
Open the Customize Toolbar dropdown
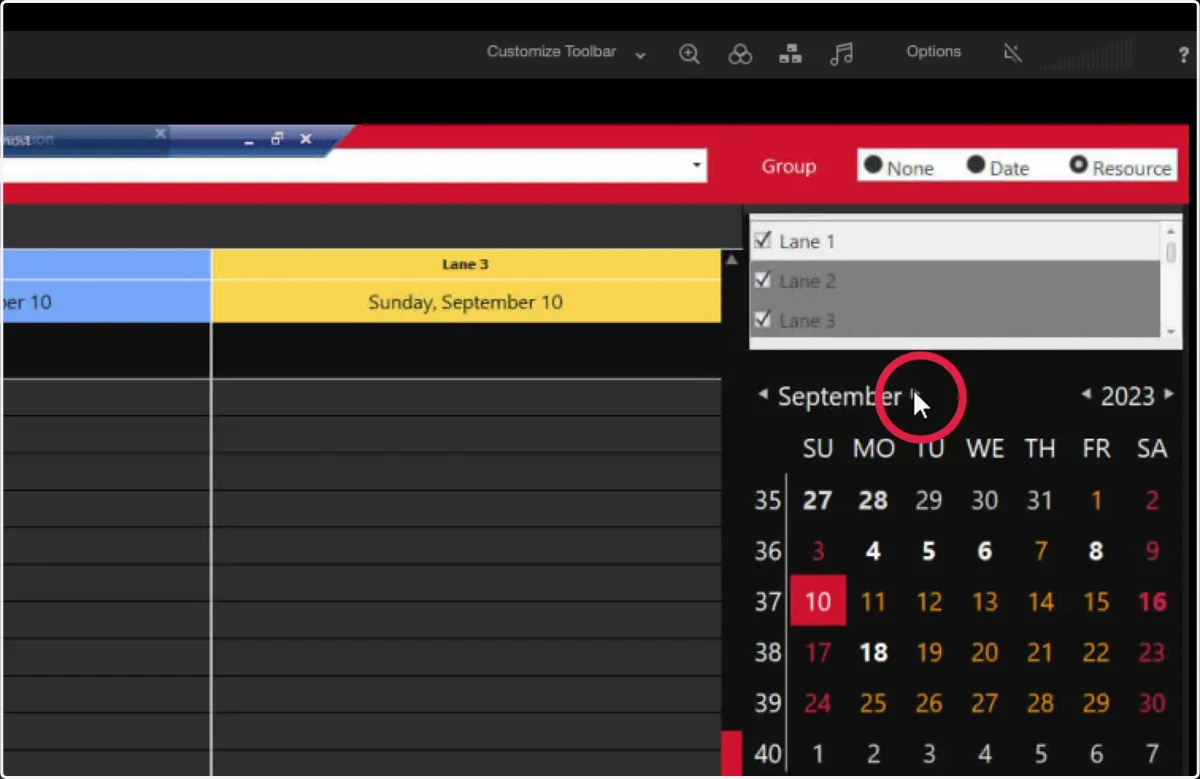pyautogui.click(x=566, y=52)
